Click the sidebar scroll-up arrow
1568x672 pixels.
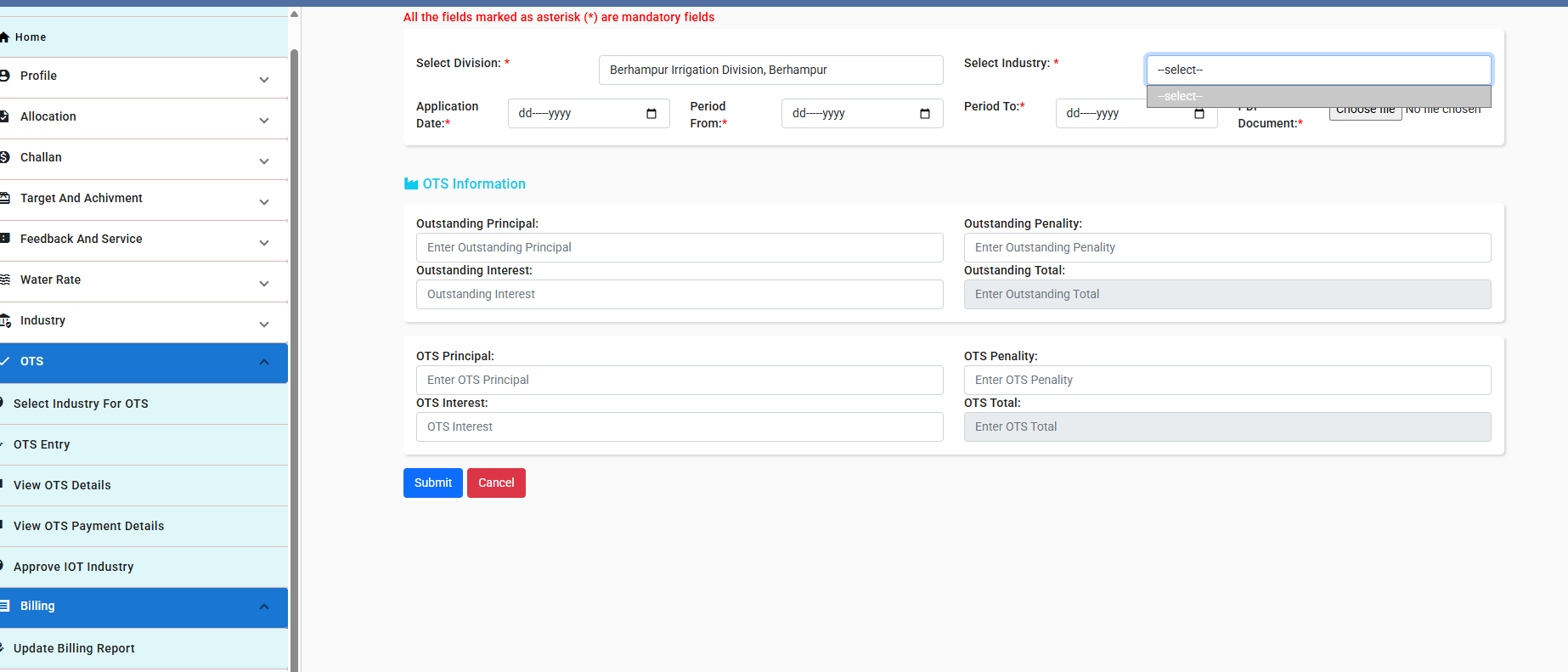(x=294, y=14)
